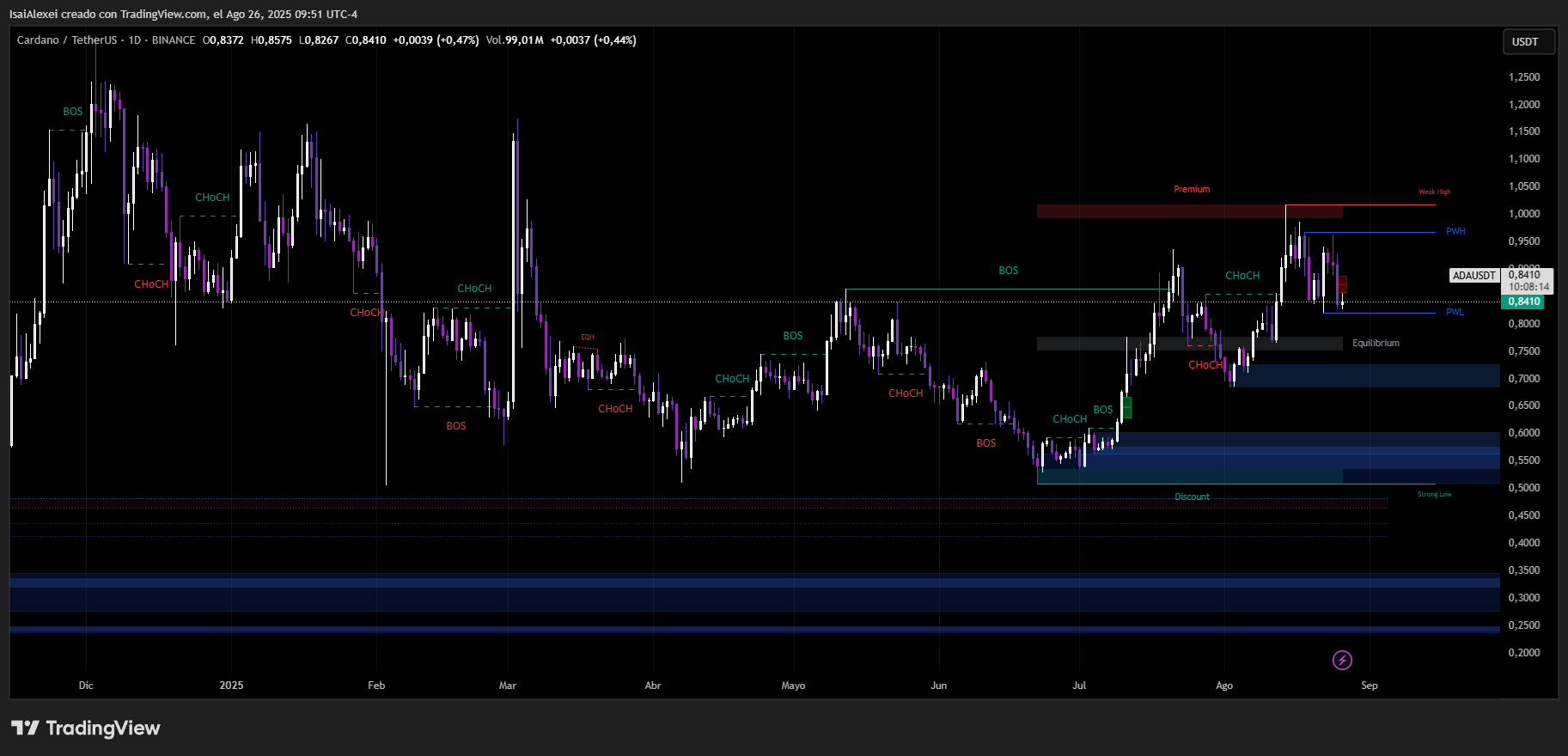This screenshot has height=756, width=1568.
Task: Click the 1,2500 price axis label
Action: [x=1523, y=77]
